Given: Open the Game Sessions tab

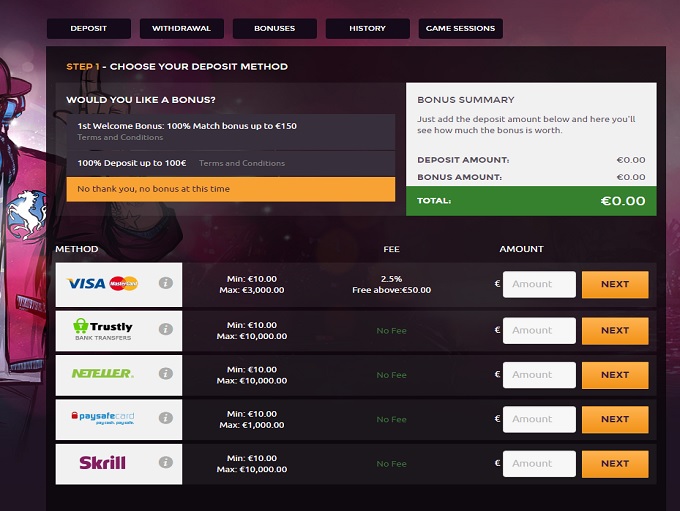Looking at the screenshot, I should 460,29.
